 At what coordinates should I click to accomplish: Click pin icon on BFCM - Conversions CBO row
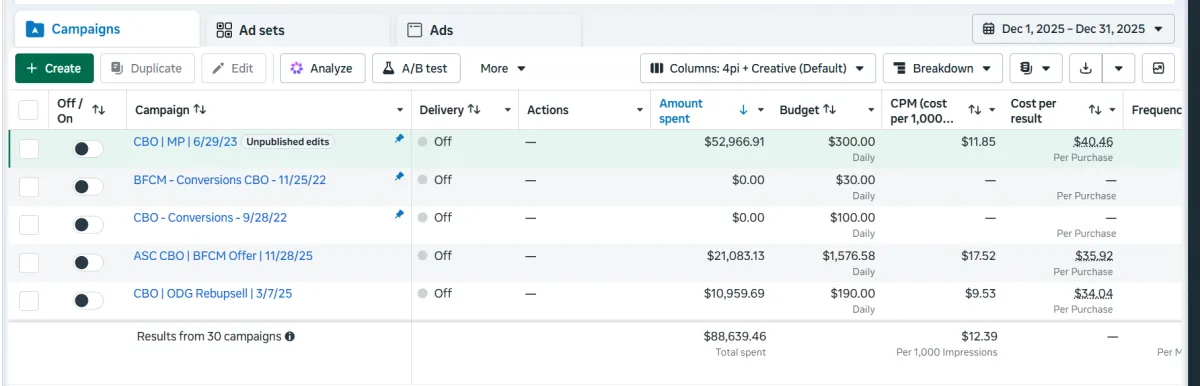[399, 177]
